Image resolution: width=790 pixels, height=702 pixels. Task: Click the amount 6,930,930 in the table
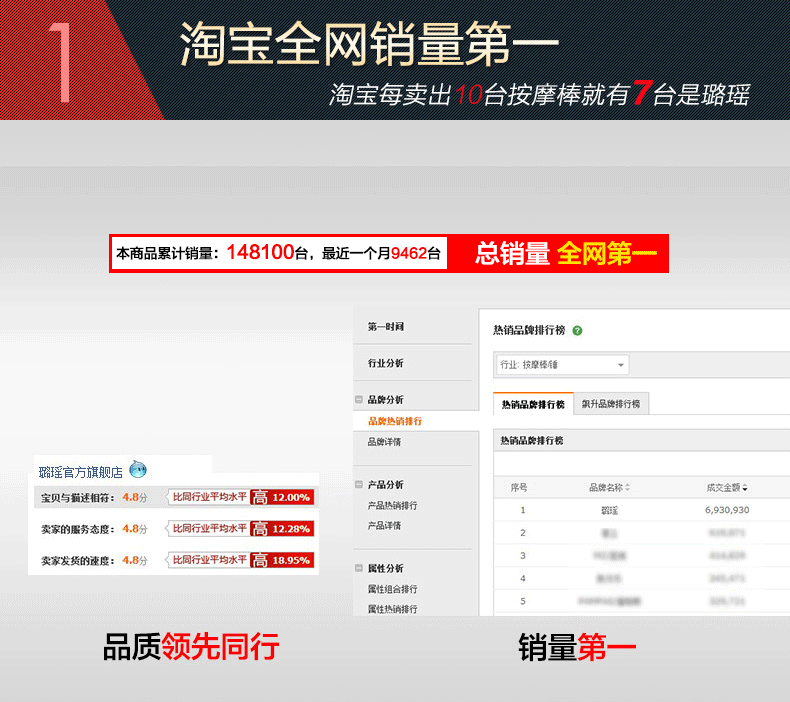(727, 510)
